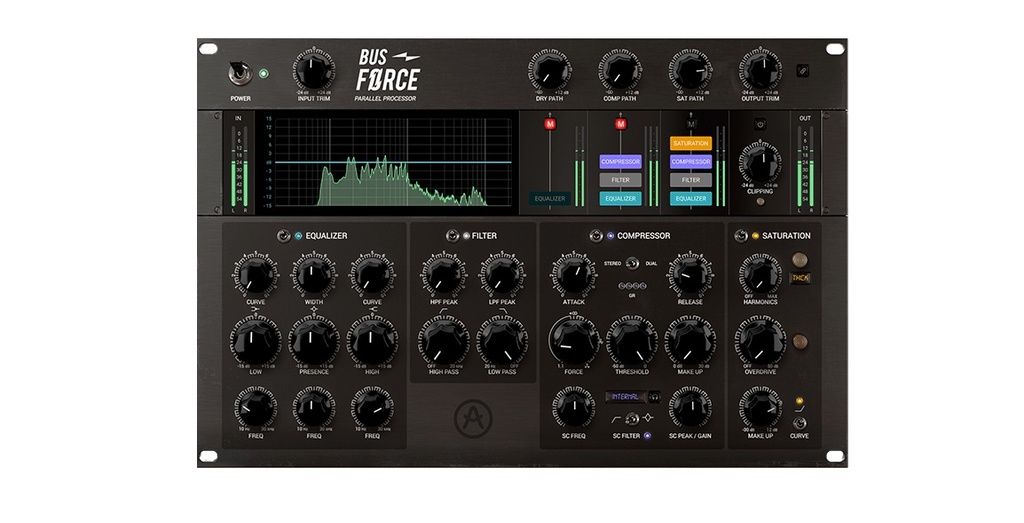Click the compressor MAKE UP knob
1024x523 pixels.
coord(690,341)
